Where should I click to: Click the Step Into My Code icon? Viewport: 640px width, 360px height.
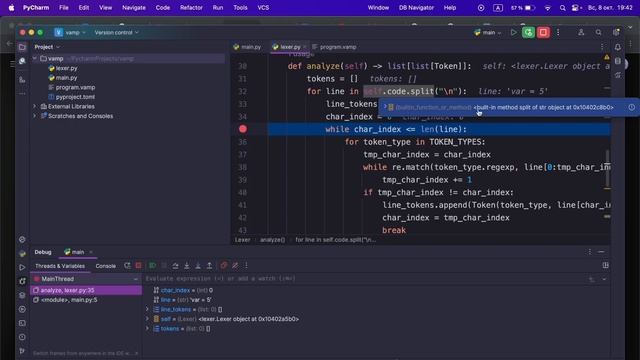point(198,266)
